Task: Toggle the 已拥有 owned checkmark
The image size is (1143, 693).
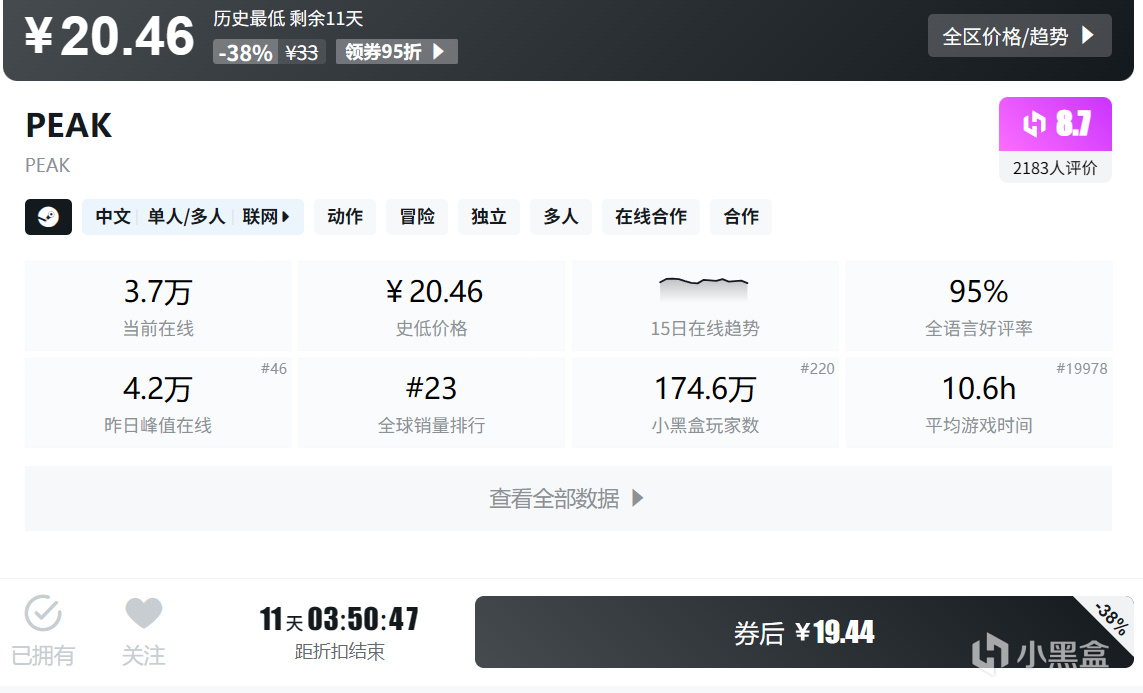Action: click(x=43, y=630)
